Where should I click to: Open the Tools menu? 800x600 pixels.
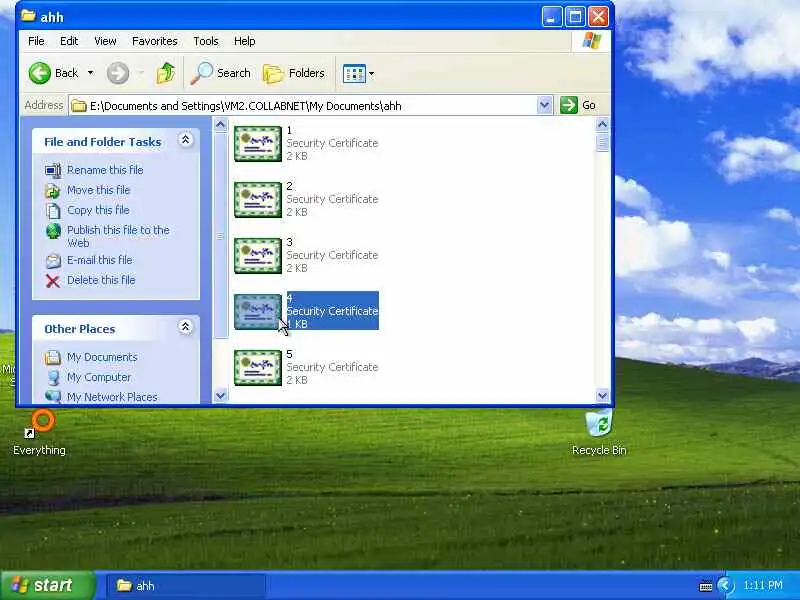[x=206, y=41]
